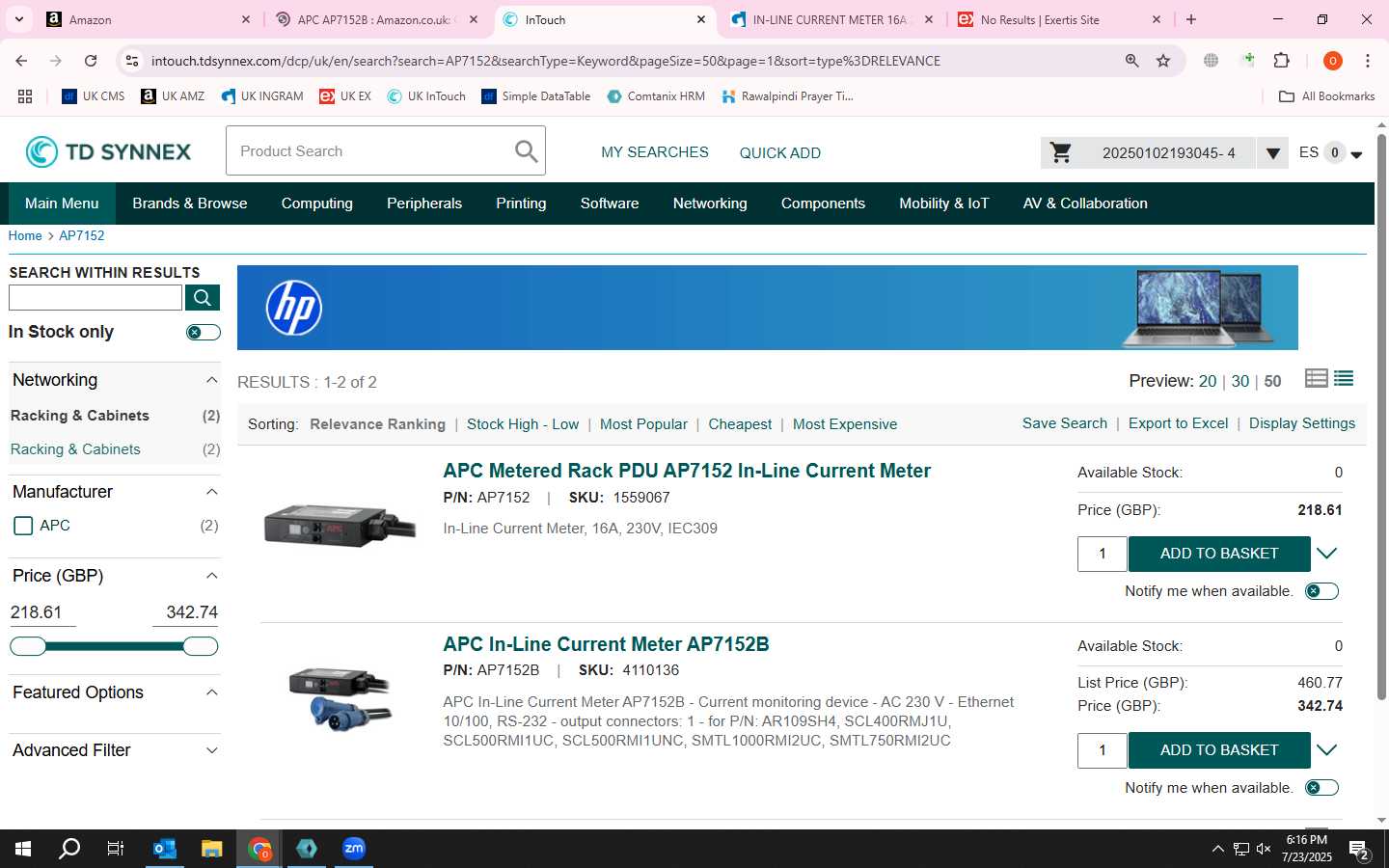Toggle In Stock only switch

click(x=203, y=332)
